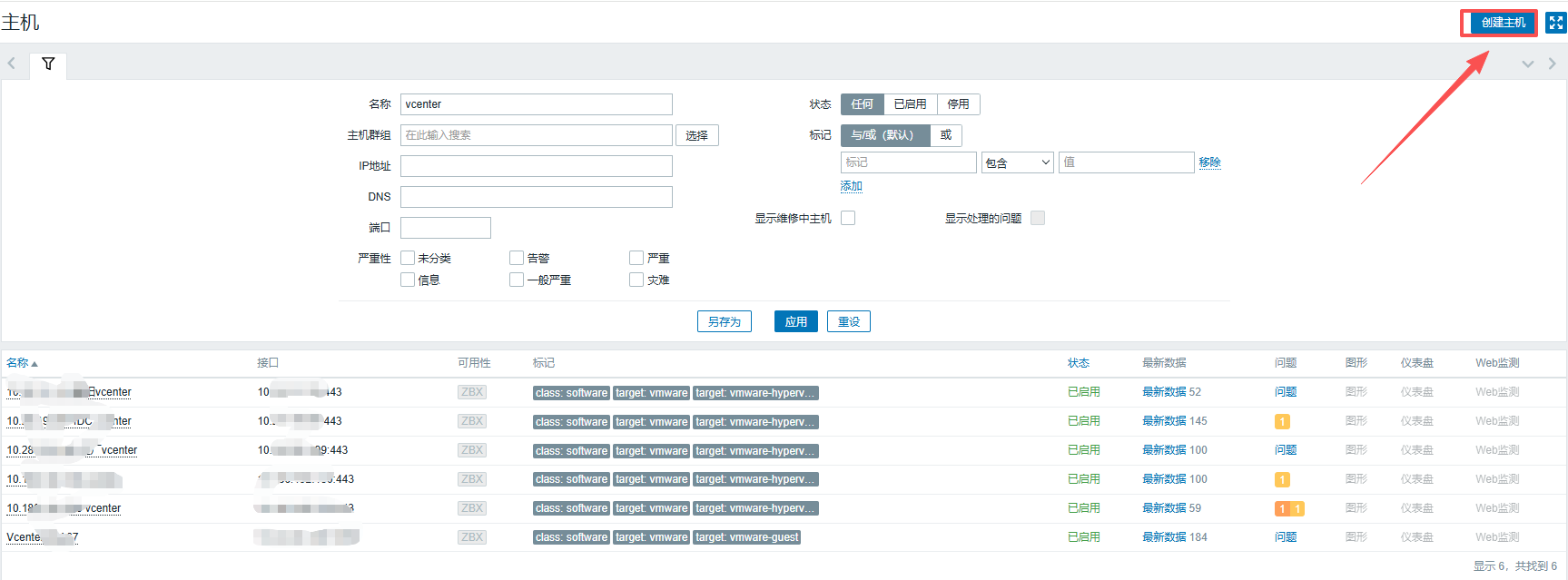Screen dimensions: 1568x580
Task: Click the ZBX badge in the 最新数据 52 row
Action: click(472, 392)
